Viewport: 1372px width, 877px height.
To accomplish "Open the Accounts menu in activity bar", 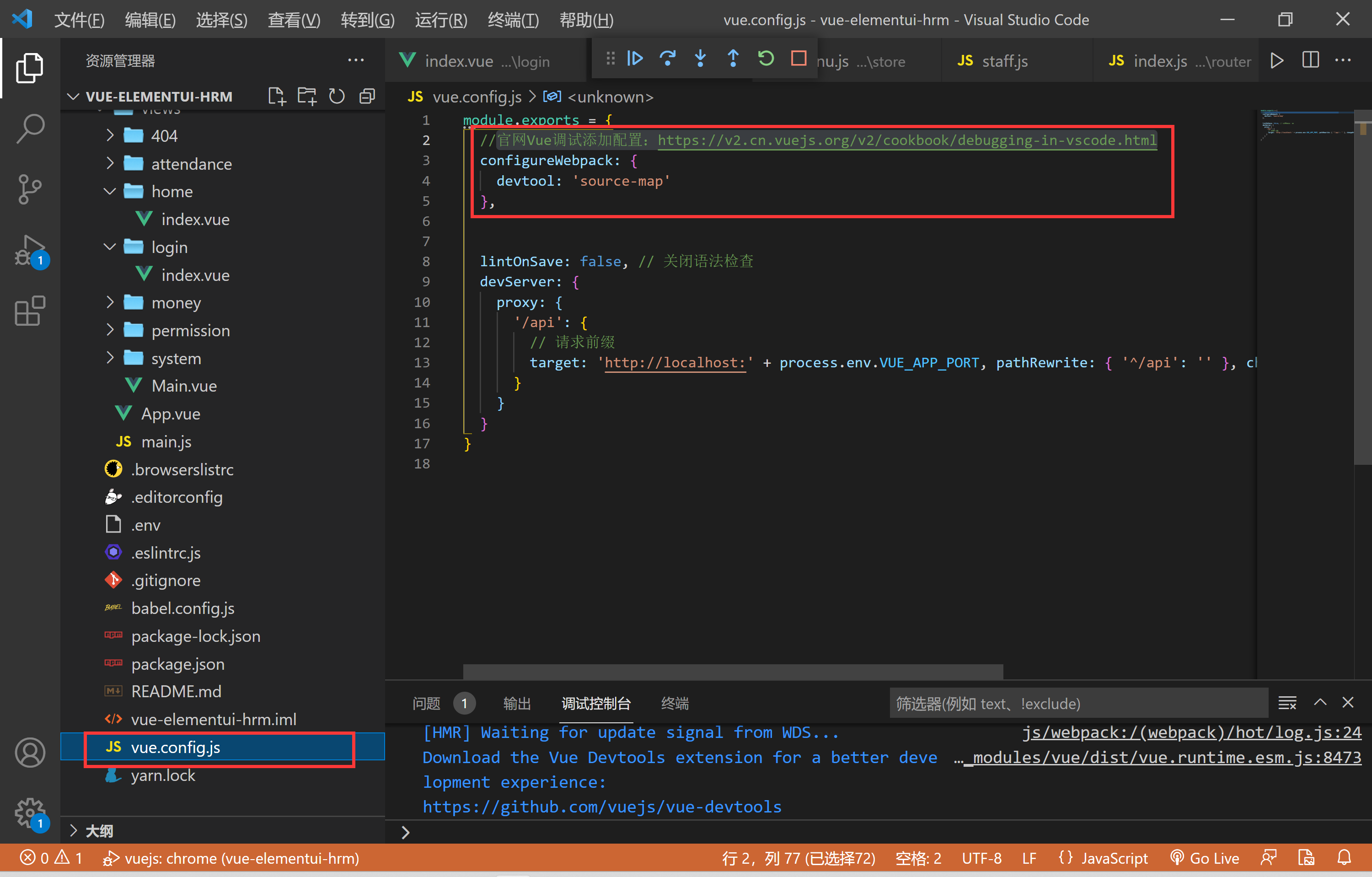I will (30, 752).
